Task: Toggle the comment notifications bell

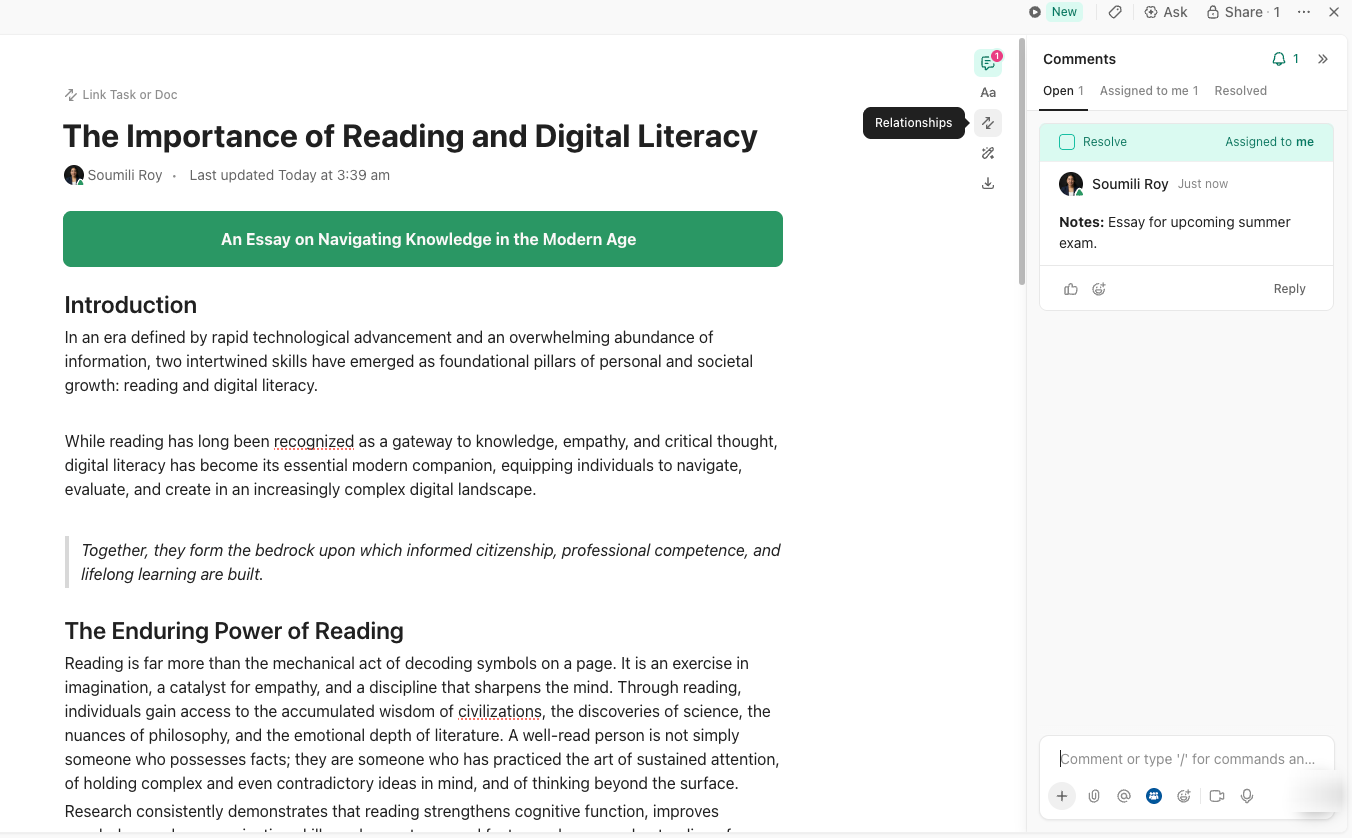Action: tap(1279, 59)
